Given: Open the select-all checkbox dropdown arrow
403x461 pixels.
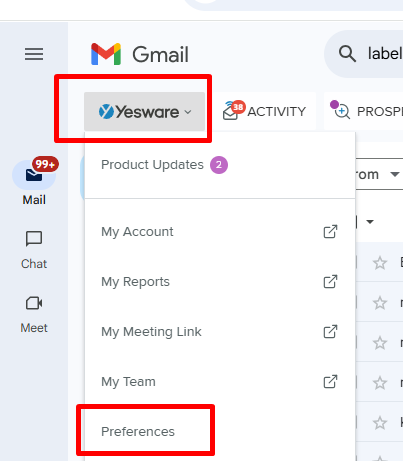Looking at the screenshot, I should tap(370, 222).
